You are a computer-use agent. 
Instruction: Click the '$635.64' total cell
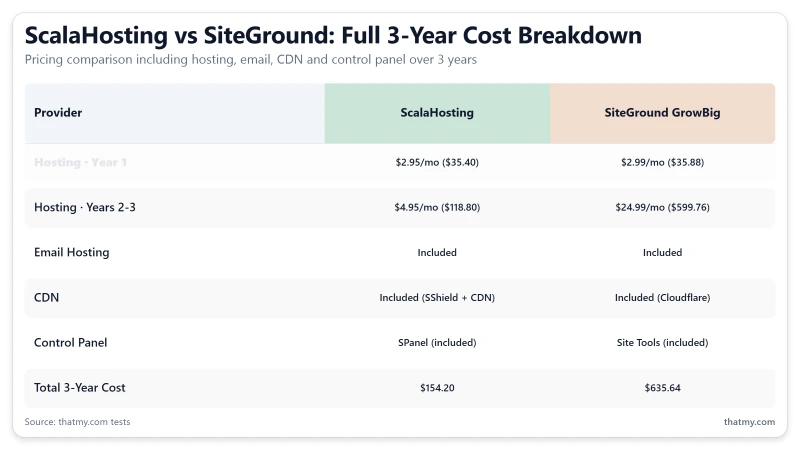pyautogui.click(x=662, y=388)
